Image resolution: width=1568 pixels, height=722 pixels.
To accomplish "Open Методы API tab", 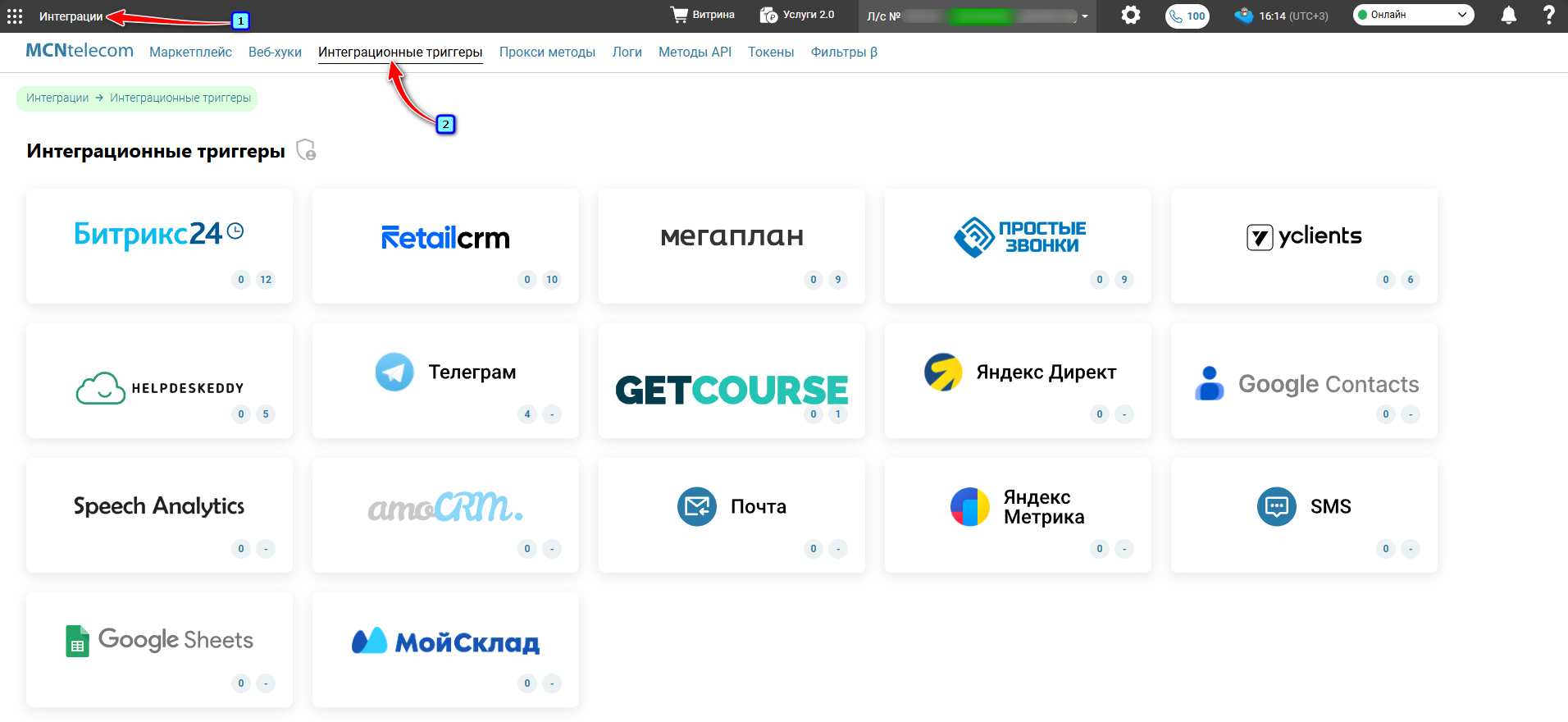I will pyautogui.click(x=695, y=53).
